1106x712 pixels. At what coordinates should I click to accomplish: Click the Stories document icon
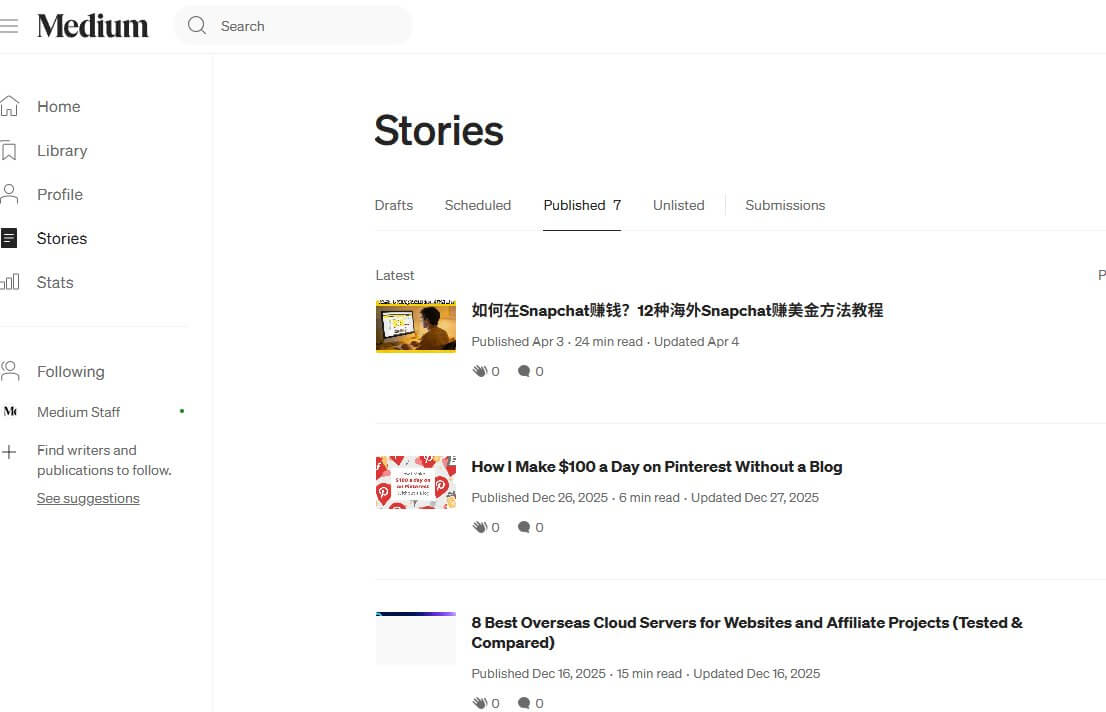[9, 239]
